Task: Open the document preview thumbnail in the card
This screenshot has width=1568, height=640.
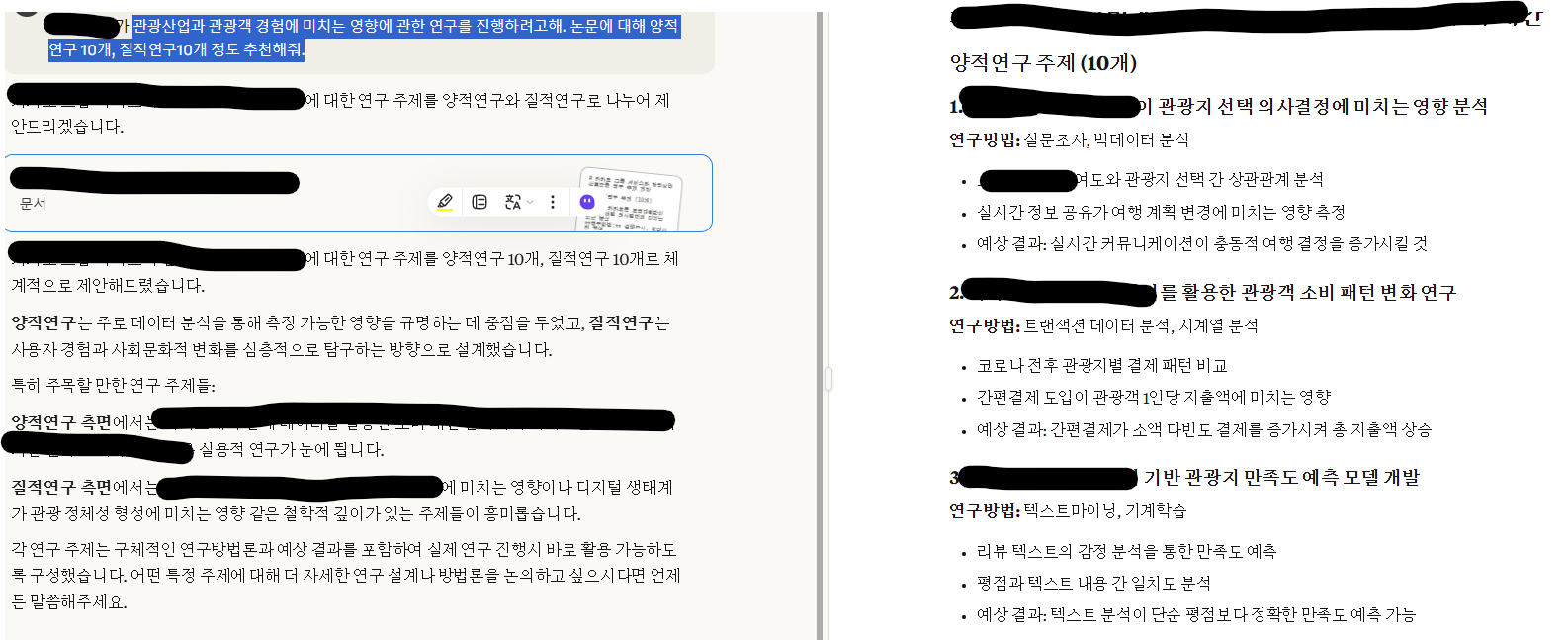Action: coord(631,200)
